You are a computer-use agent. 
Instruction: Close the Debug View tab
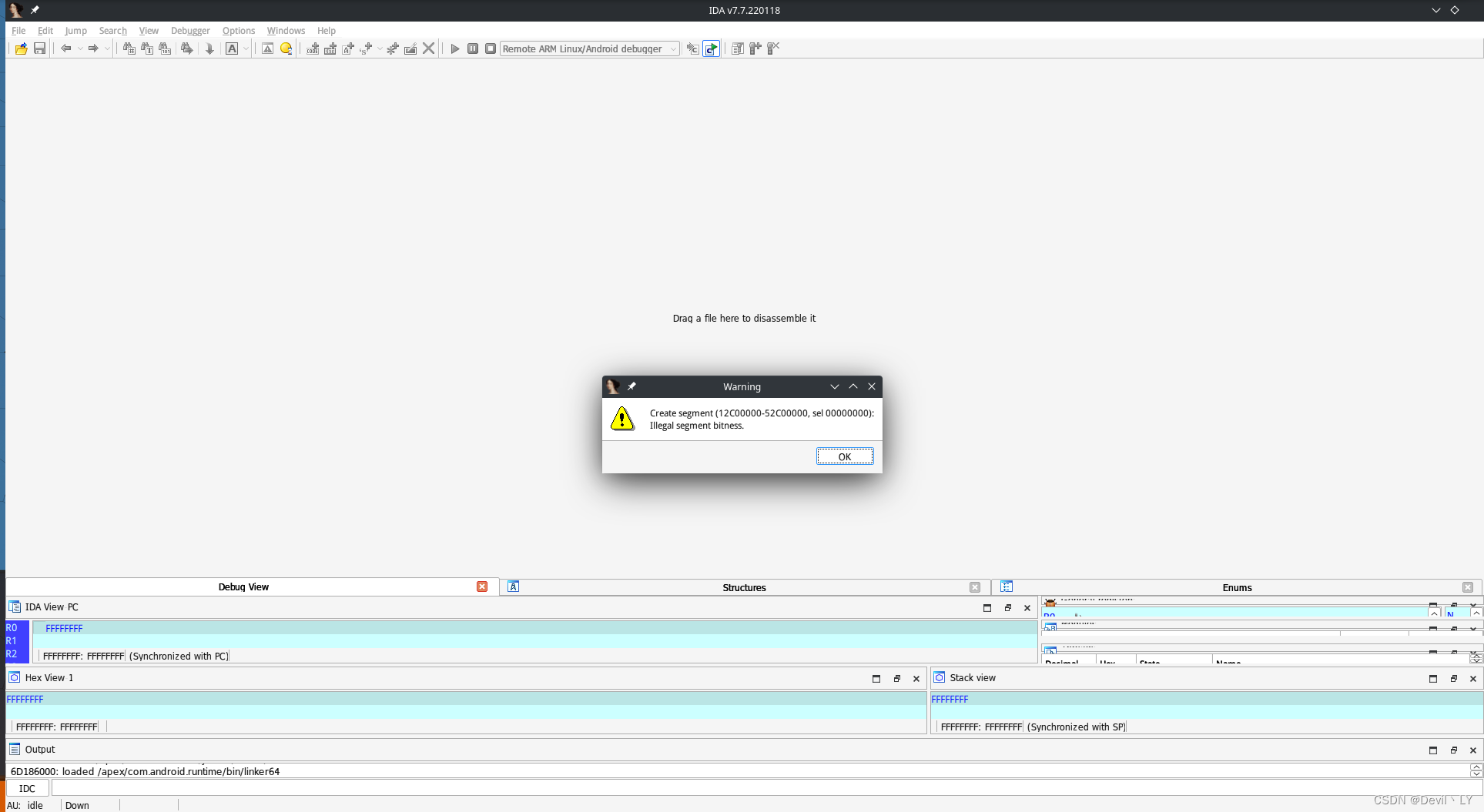(x=482, y=586)
